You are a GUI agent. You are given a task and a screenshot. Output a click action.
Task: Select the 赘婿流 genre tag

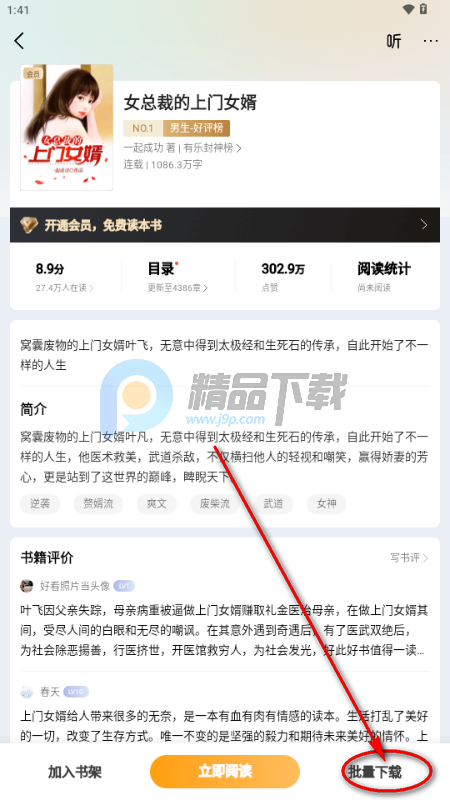(x=98, y=504)
